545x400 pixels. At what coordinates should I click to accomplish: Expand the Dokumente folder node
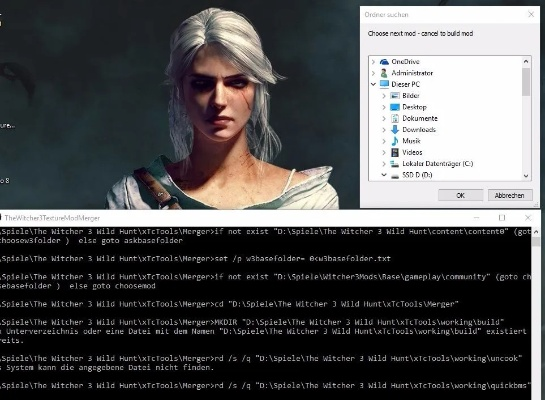coord(384,119)
